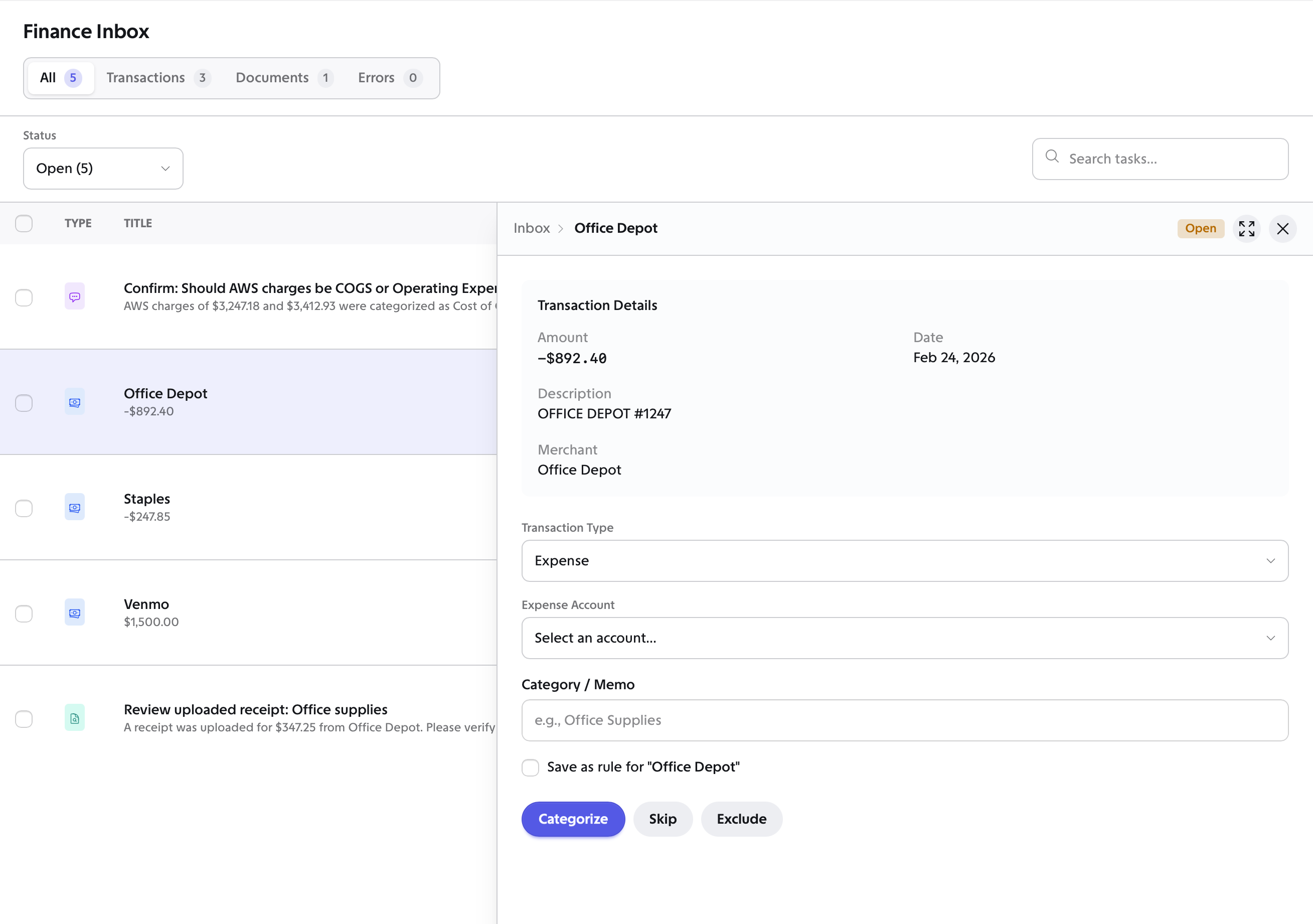Open the Status dropdown showing Open (5)
Viewport: 1313px width, 924px height.
[x=103, y=168]
